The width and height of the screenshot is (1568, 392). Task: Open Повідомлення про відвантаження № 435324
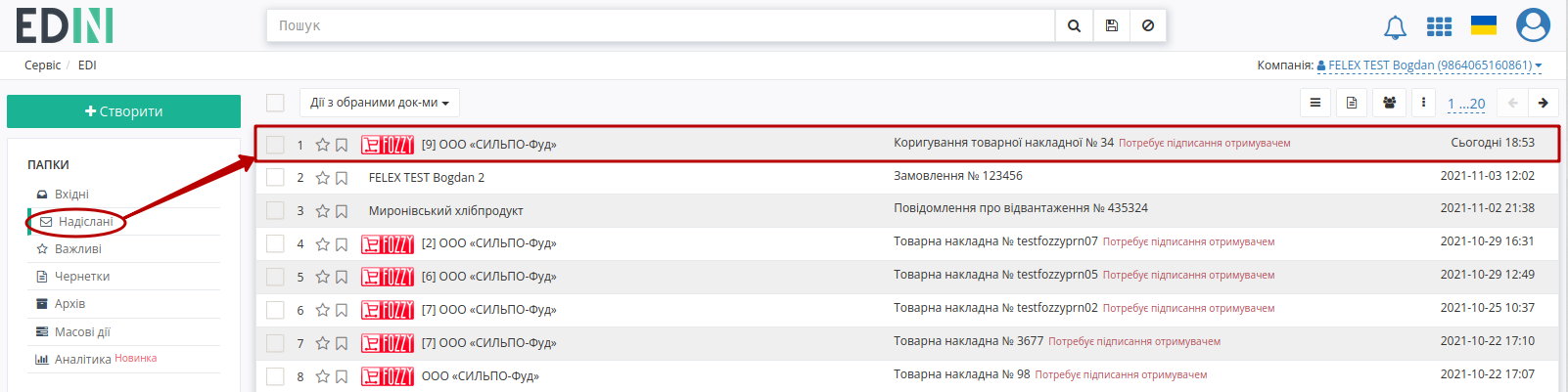[1021, 208]
